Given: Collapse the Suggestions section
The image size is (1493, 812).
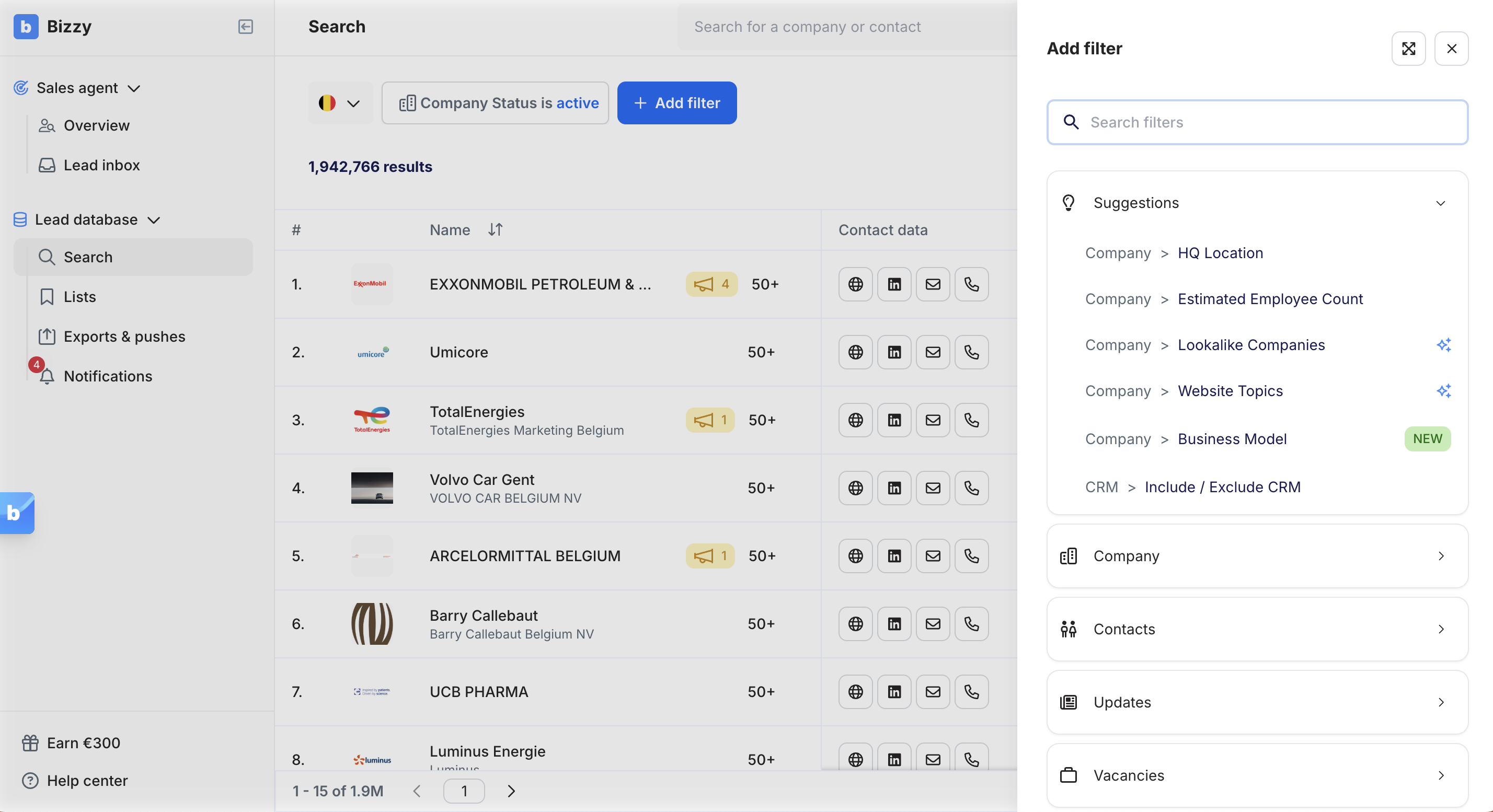Looking at the screenshot, I should (x=1440, y=203).
